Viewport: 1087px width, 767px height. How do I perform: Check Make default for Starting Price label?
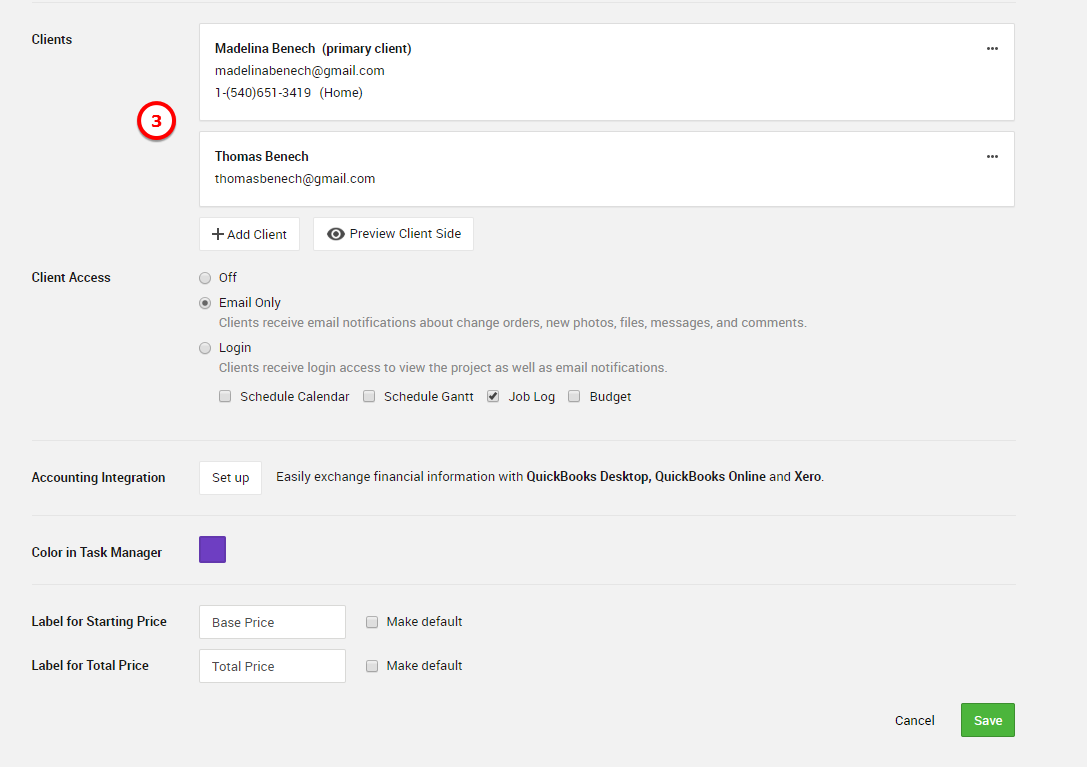coord(372,622)
